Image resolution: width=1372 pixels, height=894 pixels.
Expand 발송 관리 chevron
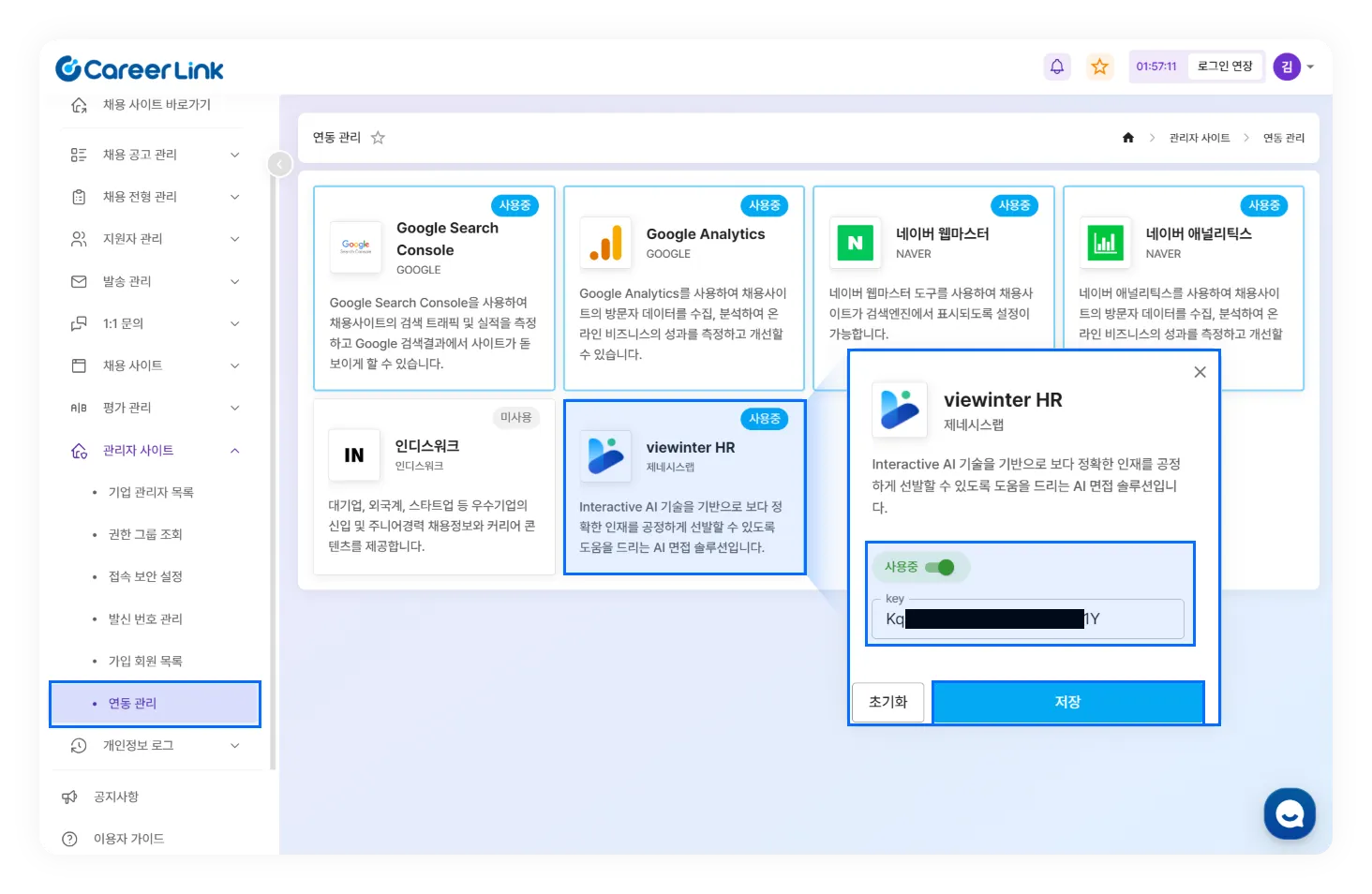(x=235, y=281)
